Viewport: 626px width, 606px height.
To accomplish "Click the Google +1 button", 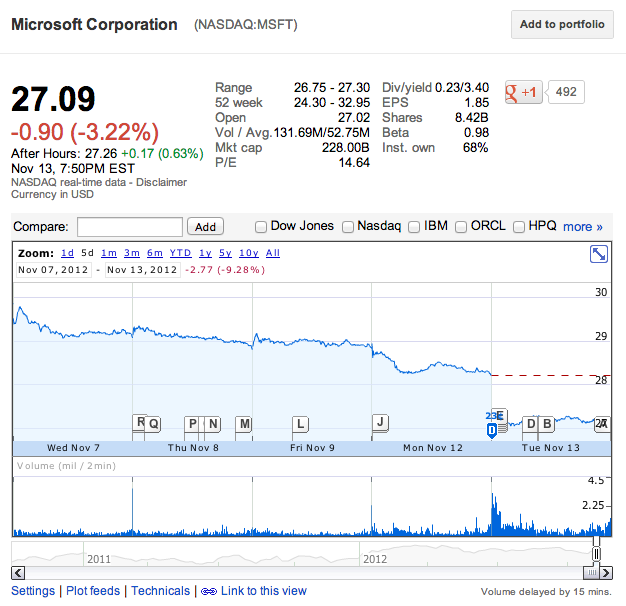I will [523, 93].
